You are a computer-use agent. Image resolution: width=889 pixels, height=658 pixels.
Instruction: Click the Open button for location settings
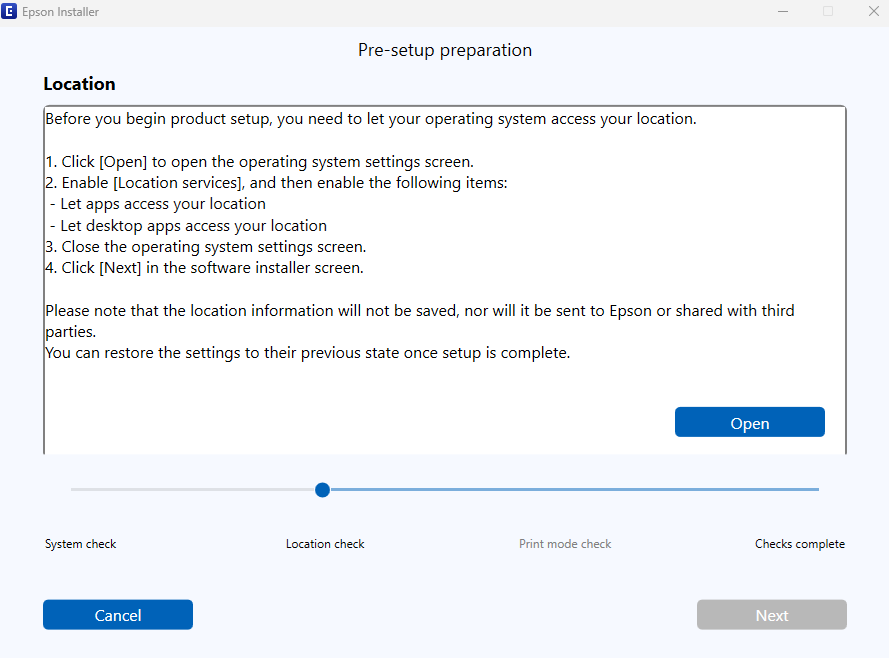coord(750,422)
